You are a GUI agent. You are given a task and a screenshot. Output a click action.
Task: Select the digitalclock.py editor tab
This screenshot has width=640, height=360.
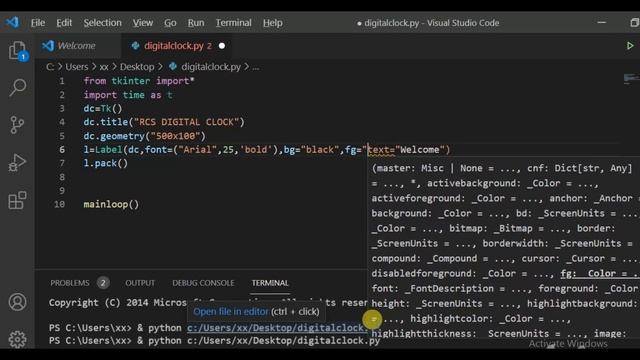[x=178, y=46]
